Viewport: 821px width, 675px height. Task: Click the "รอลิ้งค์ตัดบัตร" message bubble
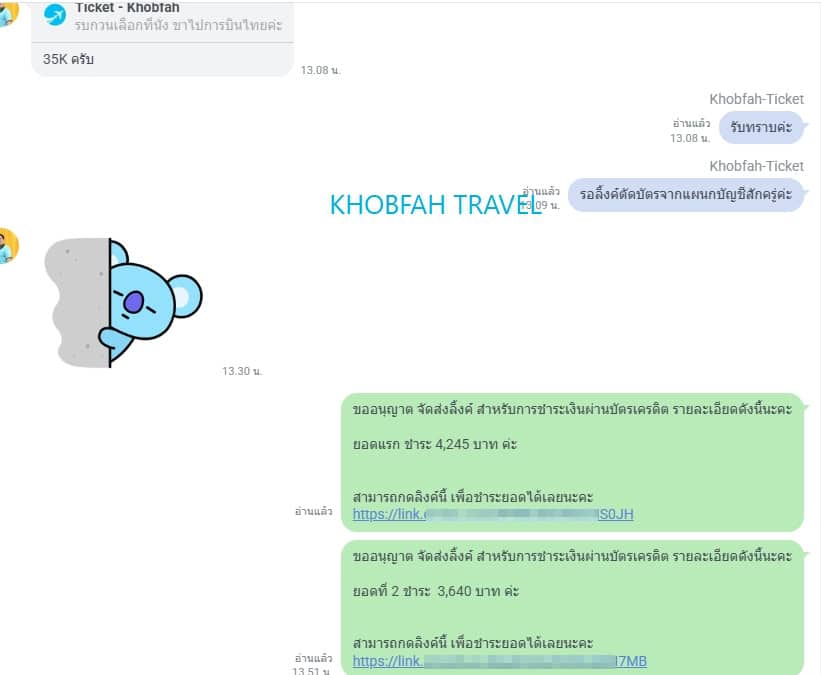click(685, 194)
